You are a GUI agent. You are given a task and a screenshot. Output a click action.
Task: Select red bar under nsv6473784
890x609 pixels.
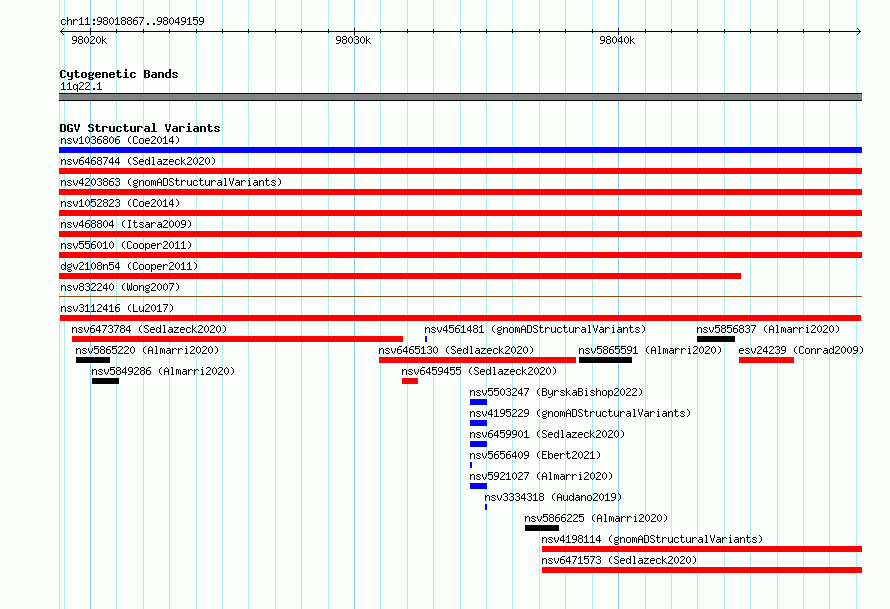[237, 339]
